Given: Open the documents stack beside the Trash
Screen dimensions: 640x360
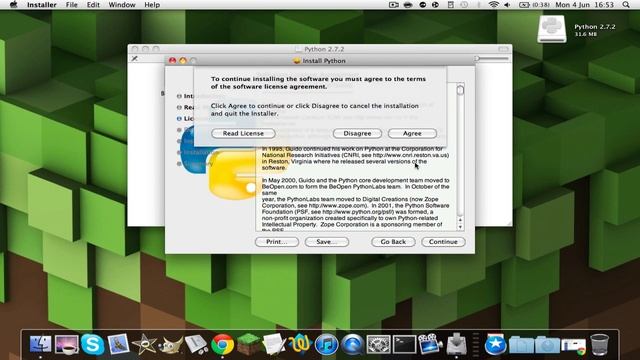Looking at the screenshot, I should pos(573,345).
